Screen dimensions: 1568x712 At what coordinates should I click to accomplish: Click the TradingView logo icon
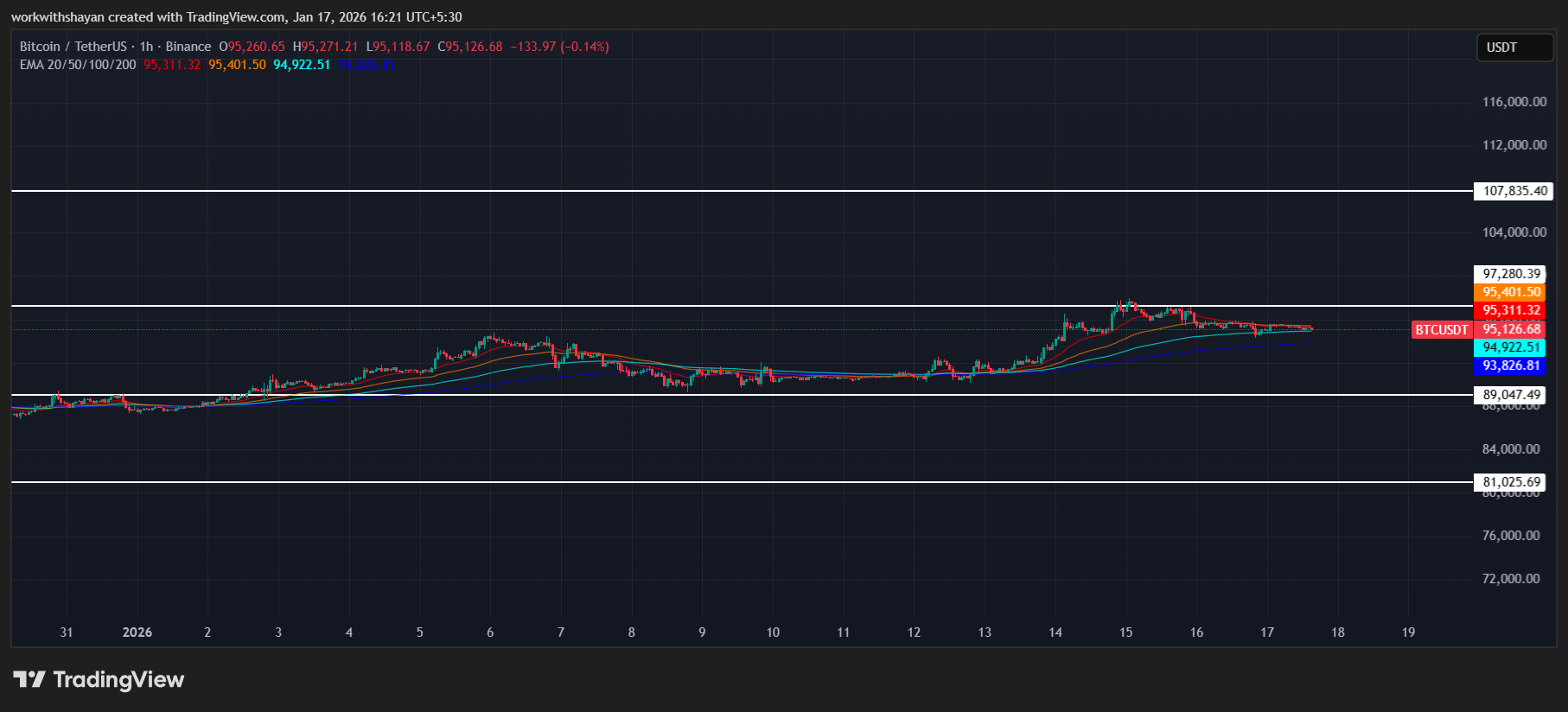[x=29, y=680]
